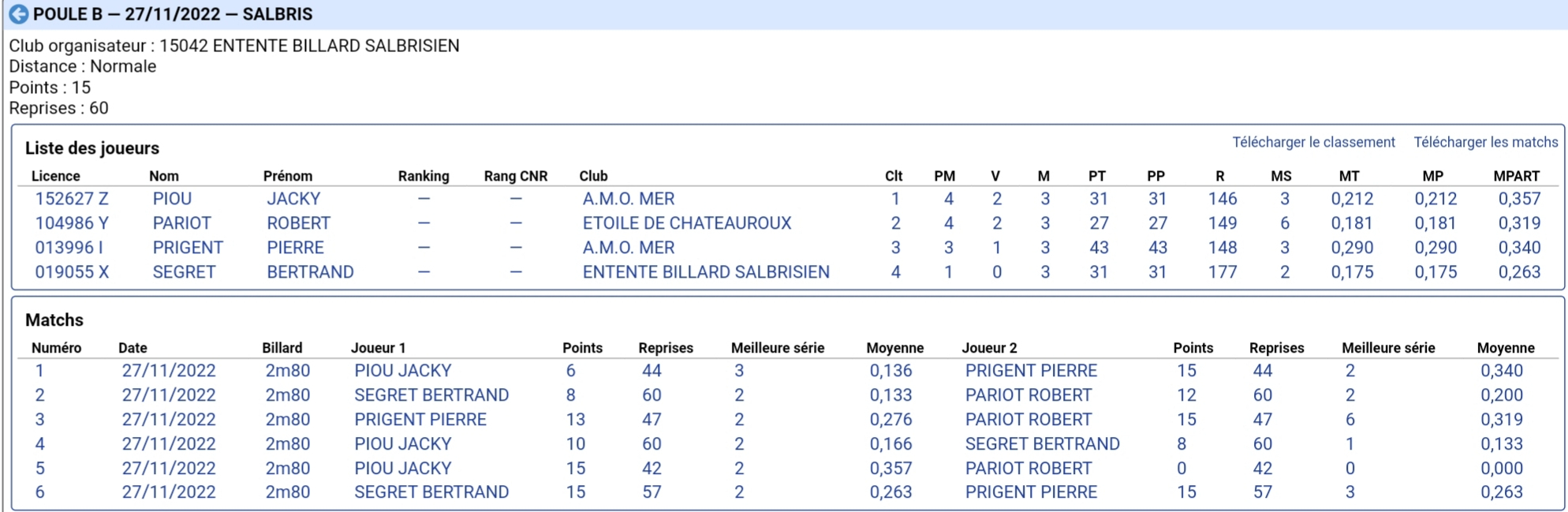Click licence 013996 I
This screenshot has height=512, width=1568.
coord(69,248)
